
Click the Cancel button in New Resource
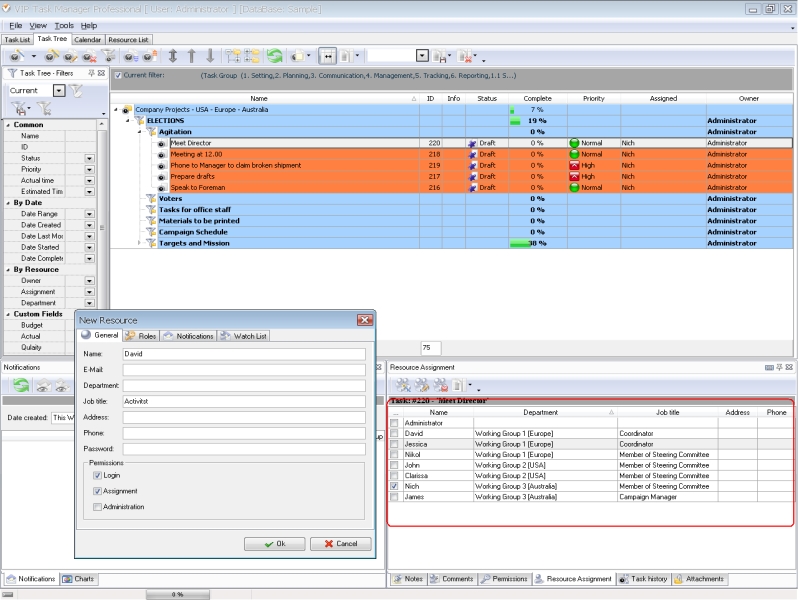pyautogui.click(x=341, y=544)
